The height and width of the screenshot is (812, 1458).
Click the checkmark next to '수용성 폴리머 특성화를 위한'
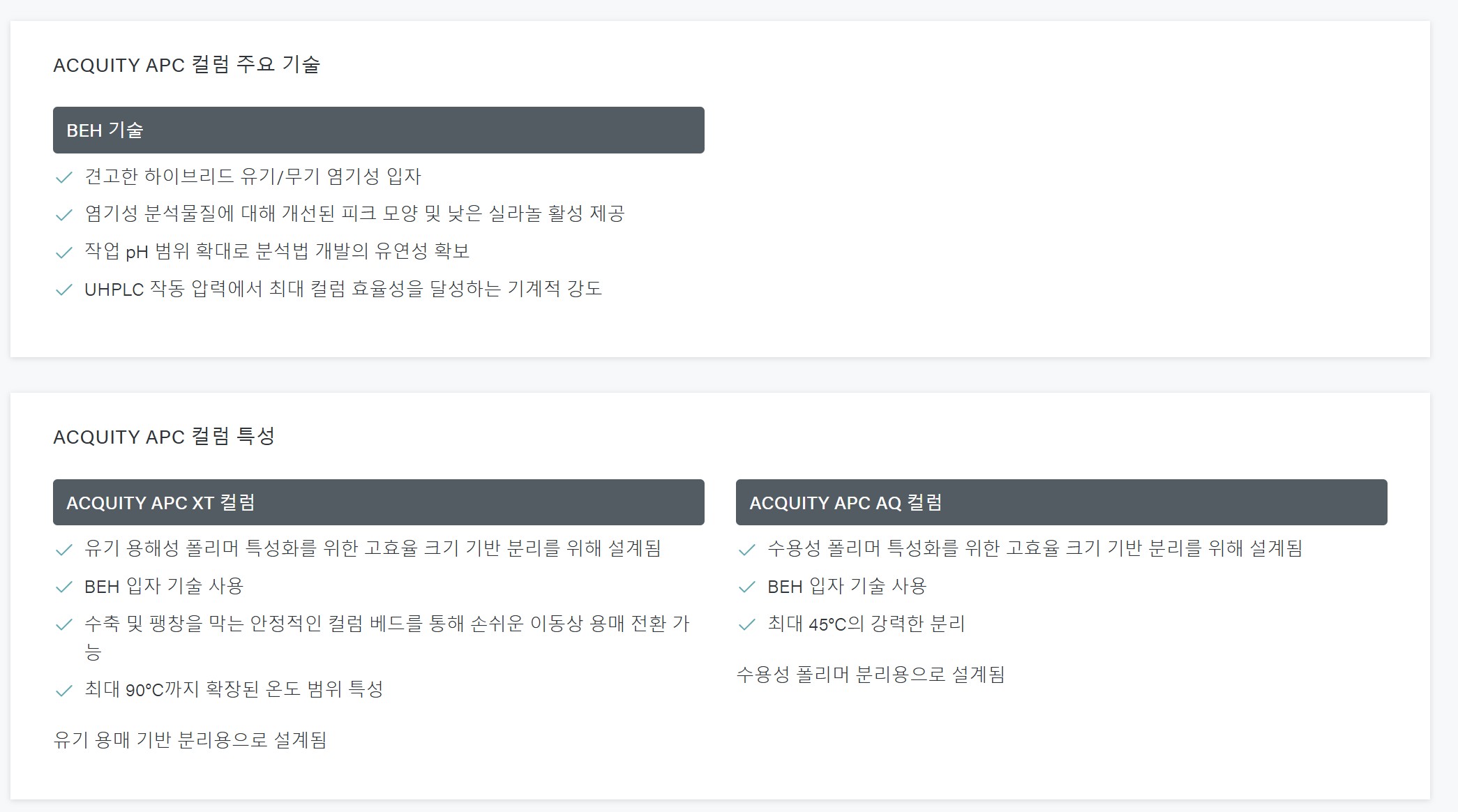click(746, 550)
